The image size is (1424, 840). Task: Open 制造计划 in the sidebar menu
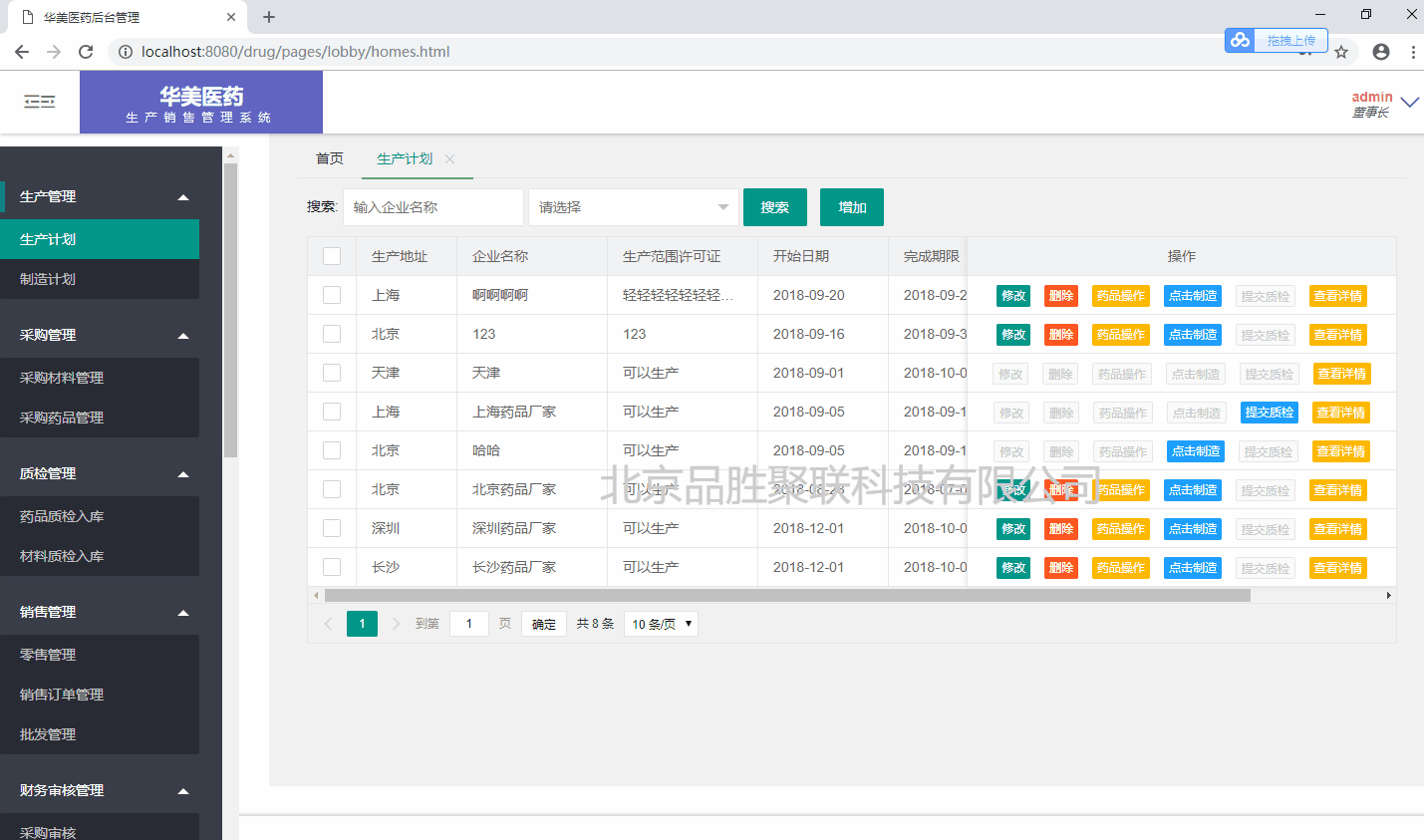tap(48, 279)
